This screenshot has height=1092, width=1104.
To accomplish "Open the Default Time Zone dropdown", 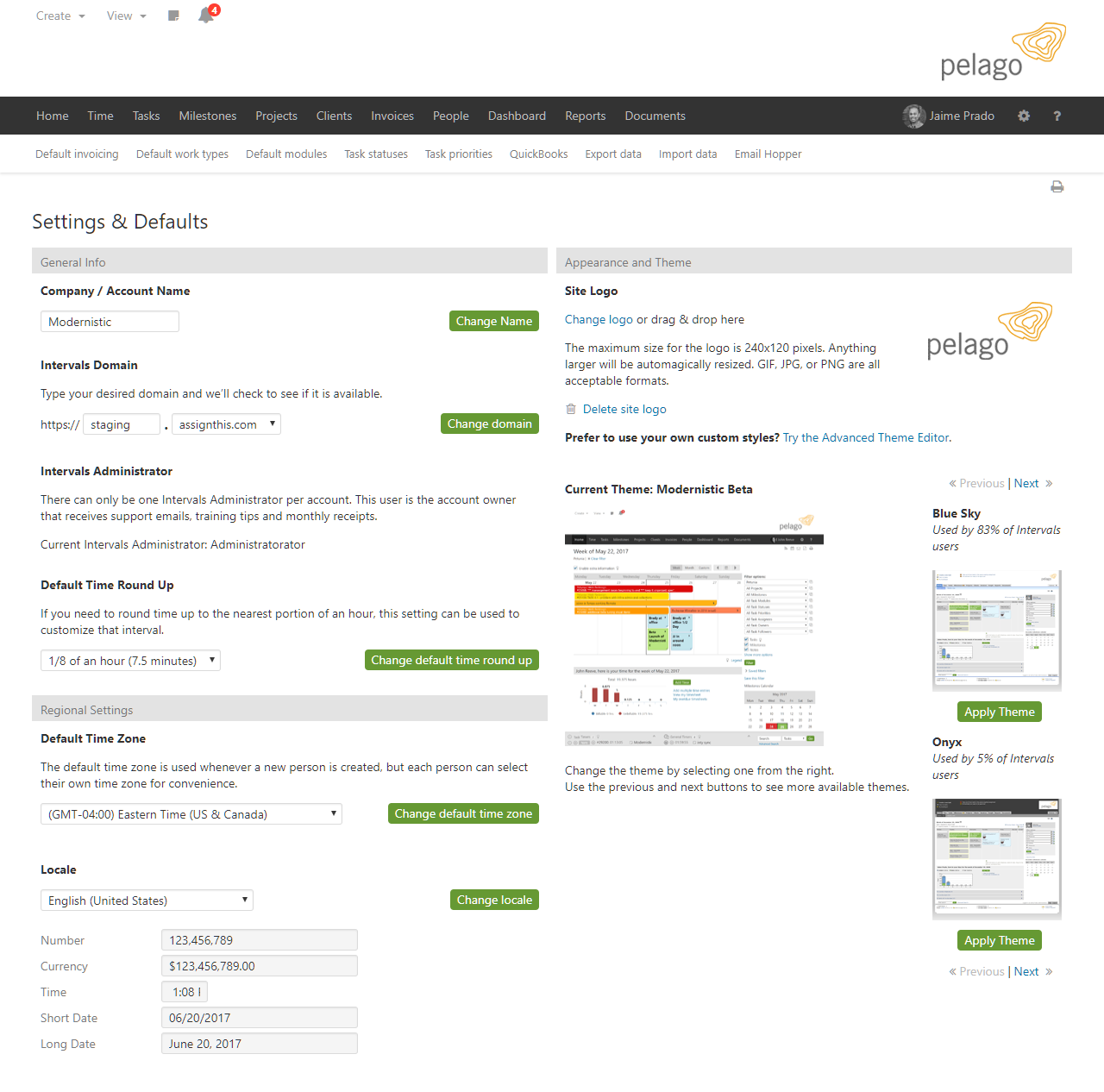I will (x=191, y=813).
